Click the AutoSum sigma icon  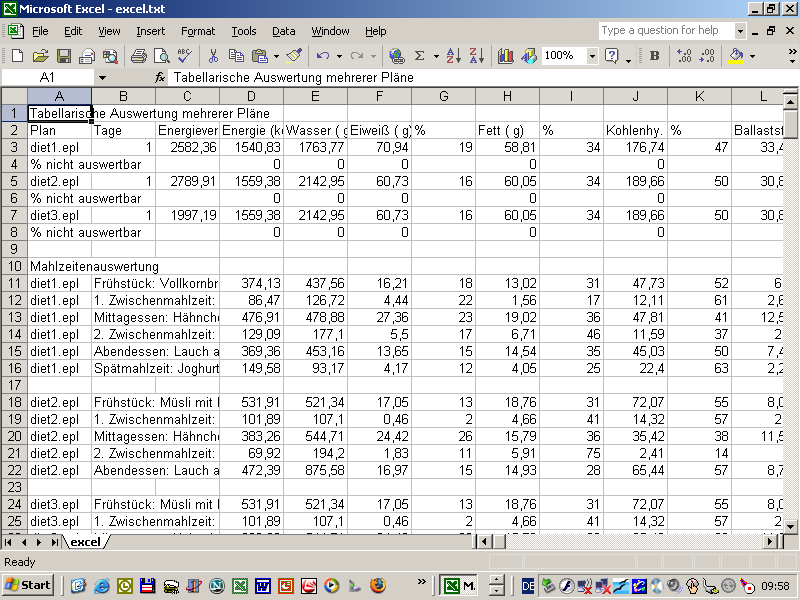pyautogui.click(x=420, y=56)
